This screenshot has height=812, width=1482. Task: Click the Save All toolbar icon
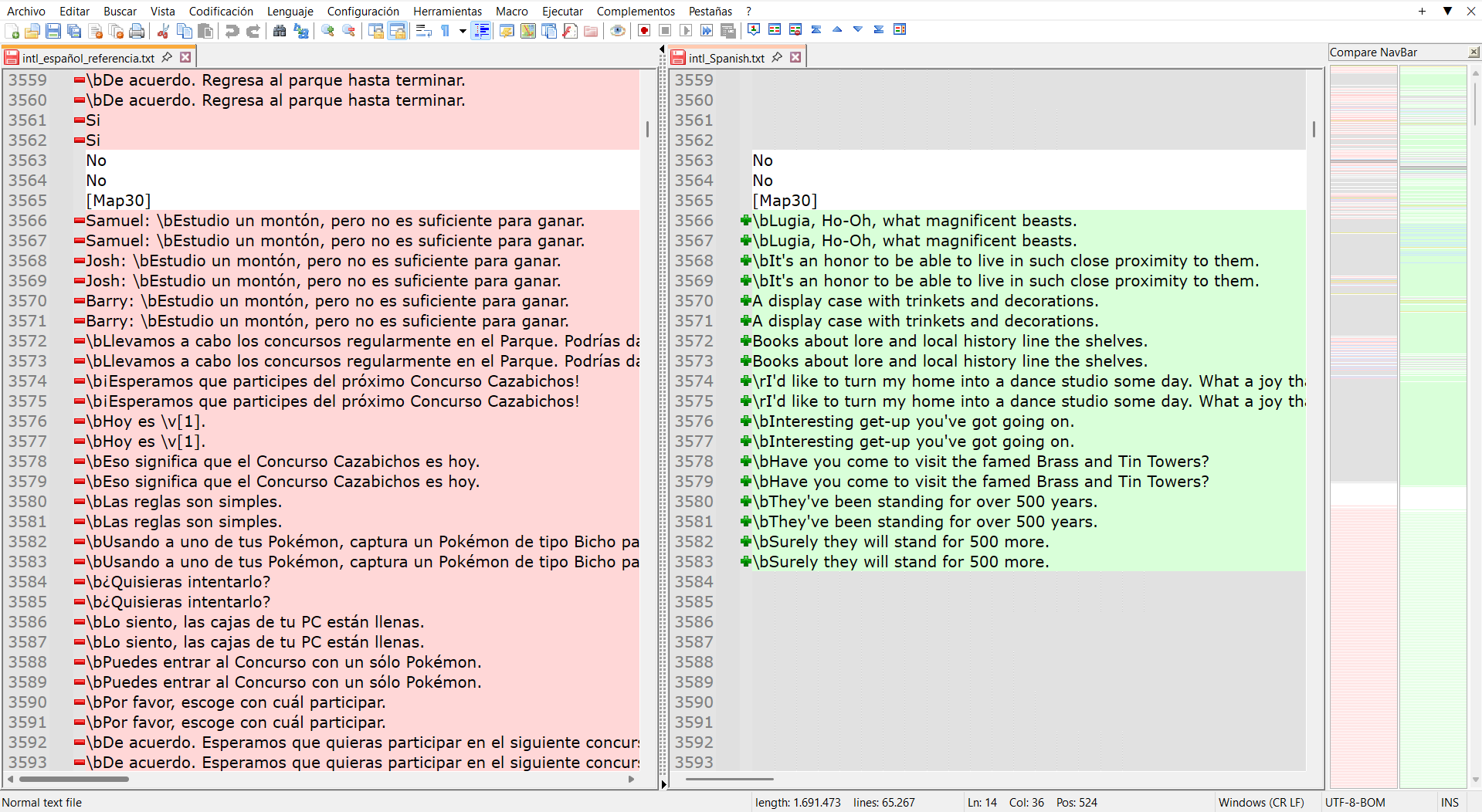(74, 31)
